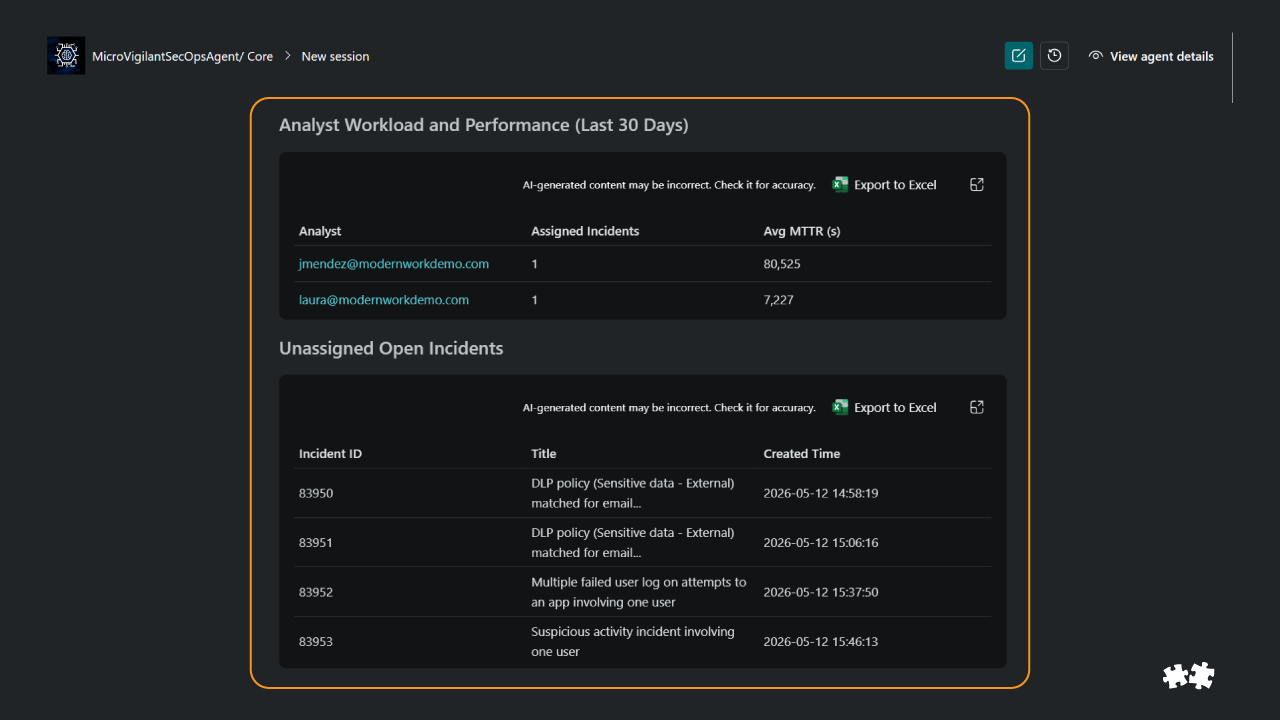
Task: Open session history clock icon
Action: point(1054,56)
